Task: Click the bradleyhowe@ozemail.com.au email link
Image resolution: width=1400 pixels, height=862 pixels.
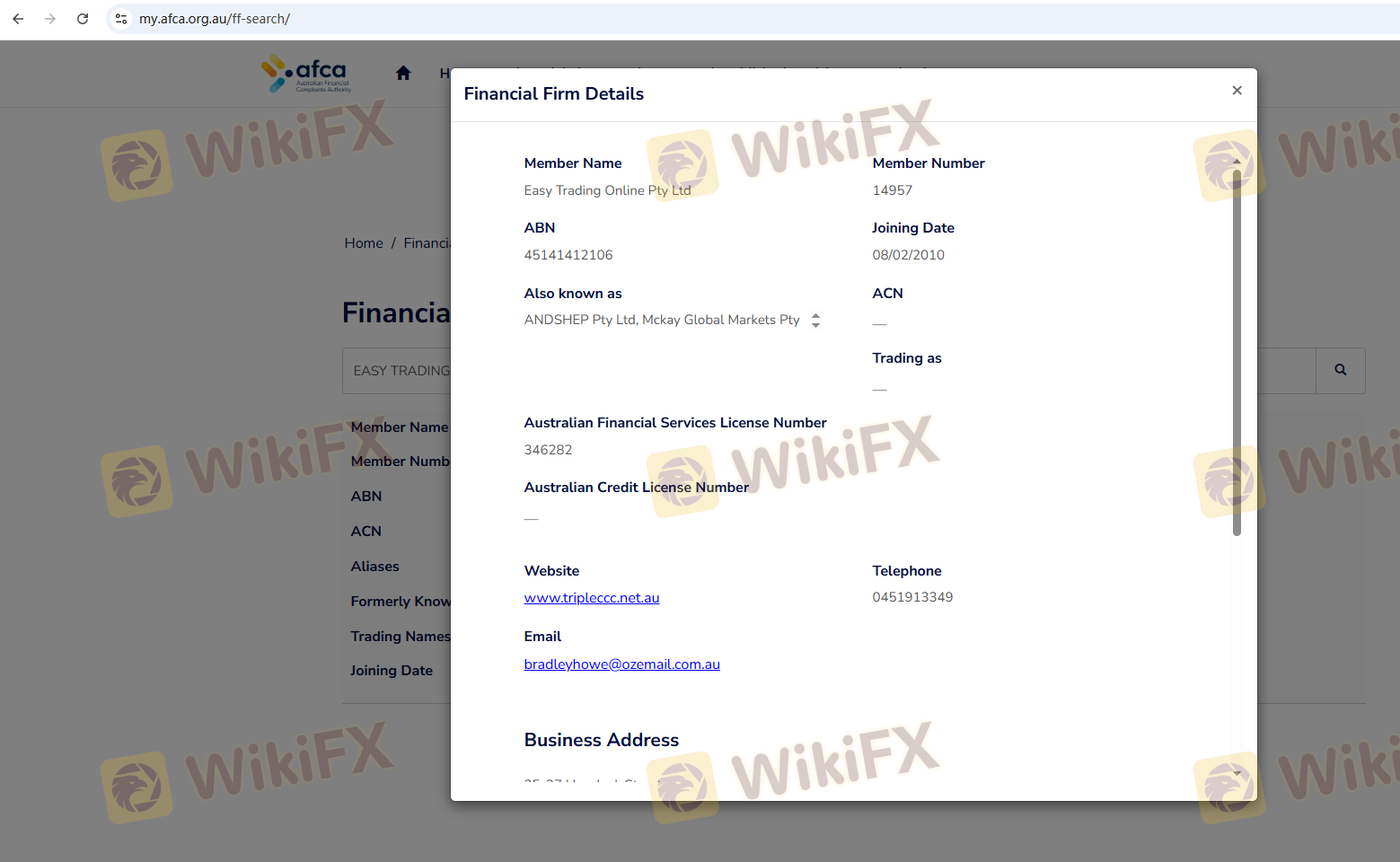Action: click(622, 664)
